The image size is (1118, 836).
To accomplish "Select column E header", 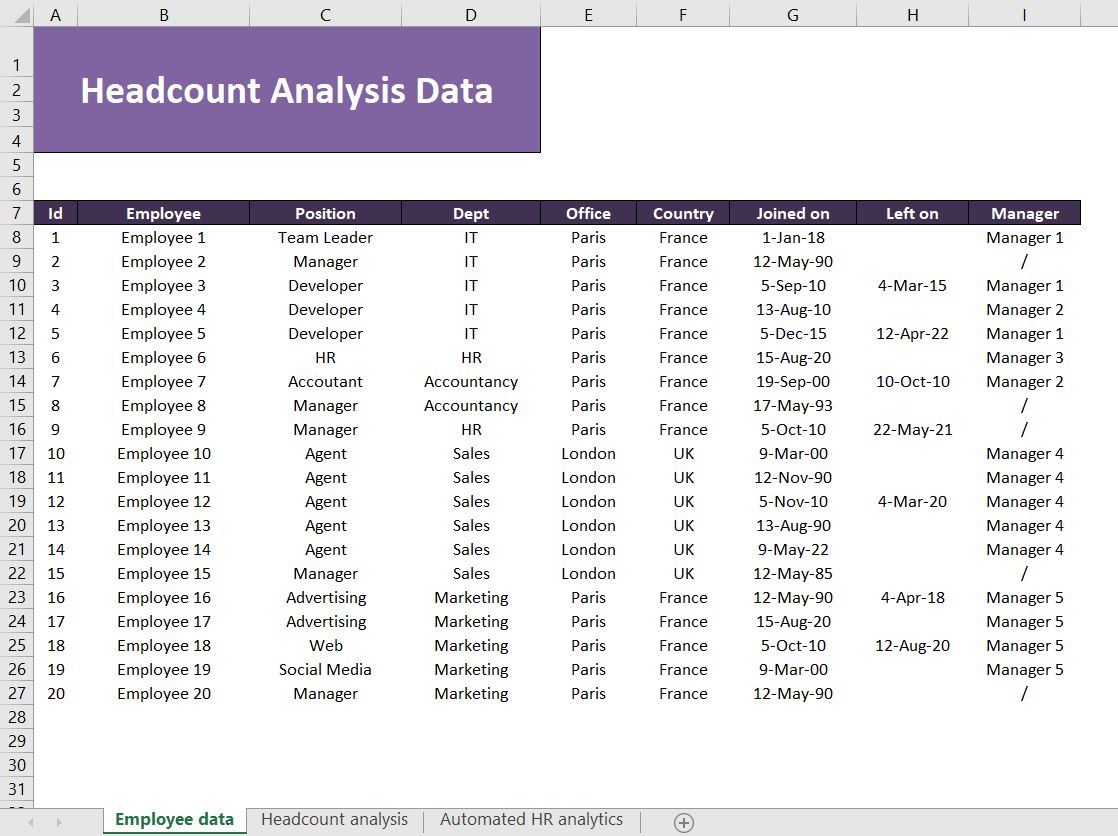I will [x=588, y=15].
